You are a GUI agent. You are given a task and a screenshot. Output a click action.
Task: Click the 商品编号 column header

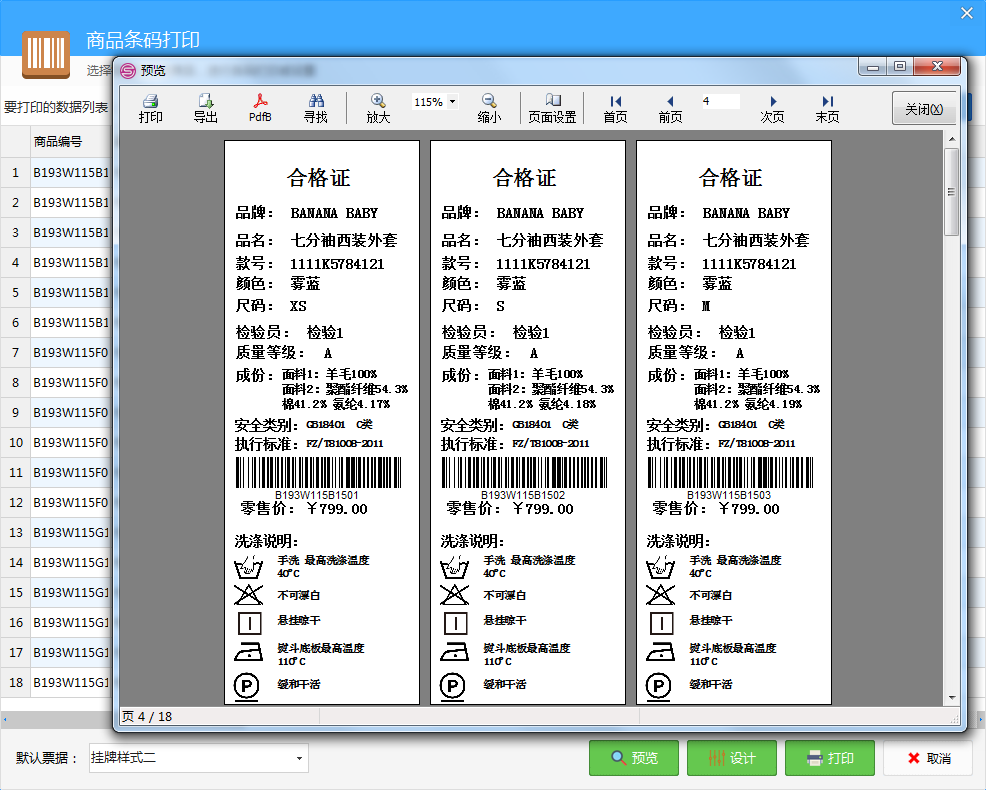pyautogui.click(x=70, y=142)
